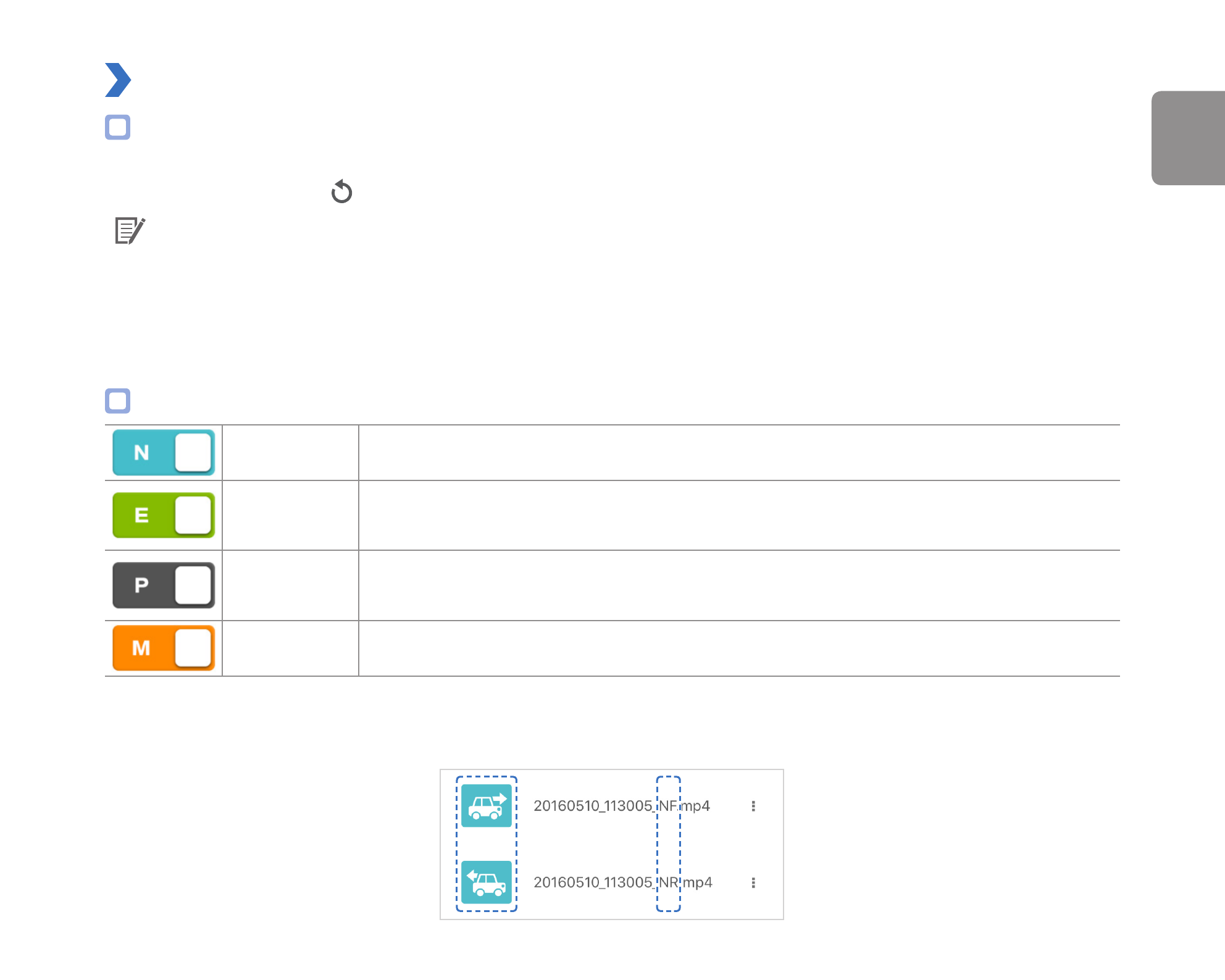
Task: Click the dashed-outlined NF label in filename
Action: (x=668, y=806)
